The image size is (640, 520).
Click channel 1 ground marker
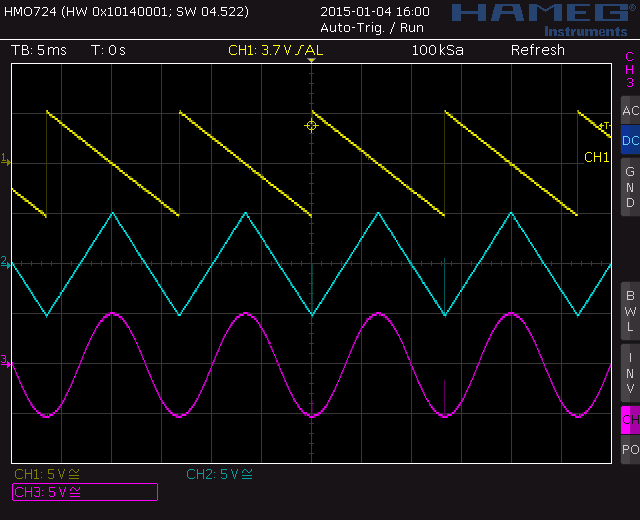point(5,159)
